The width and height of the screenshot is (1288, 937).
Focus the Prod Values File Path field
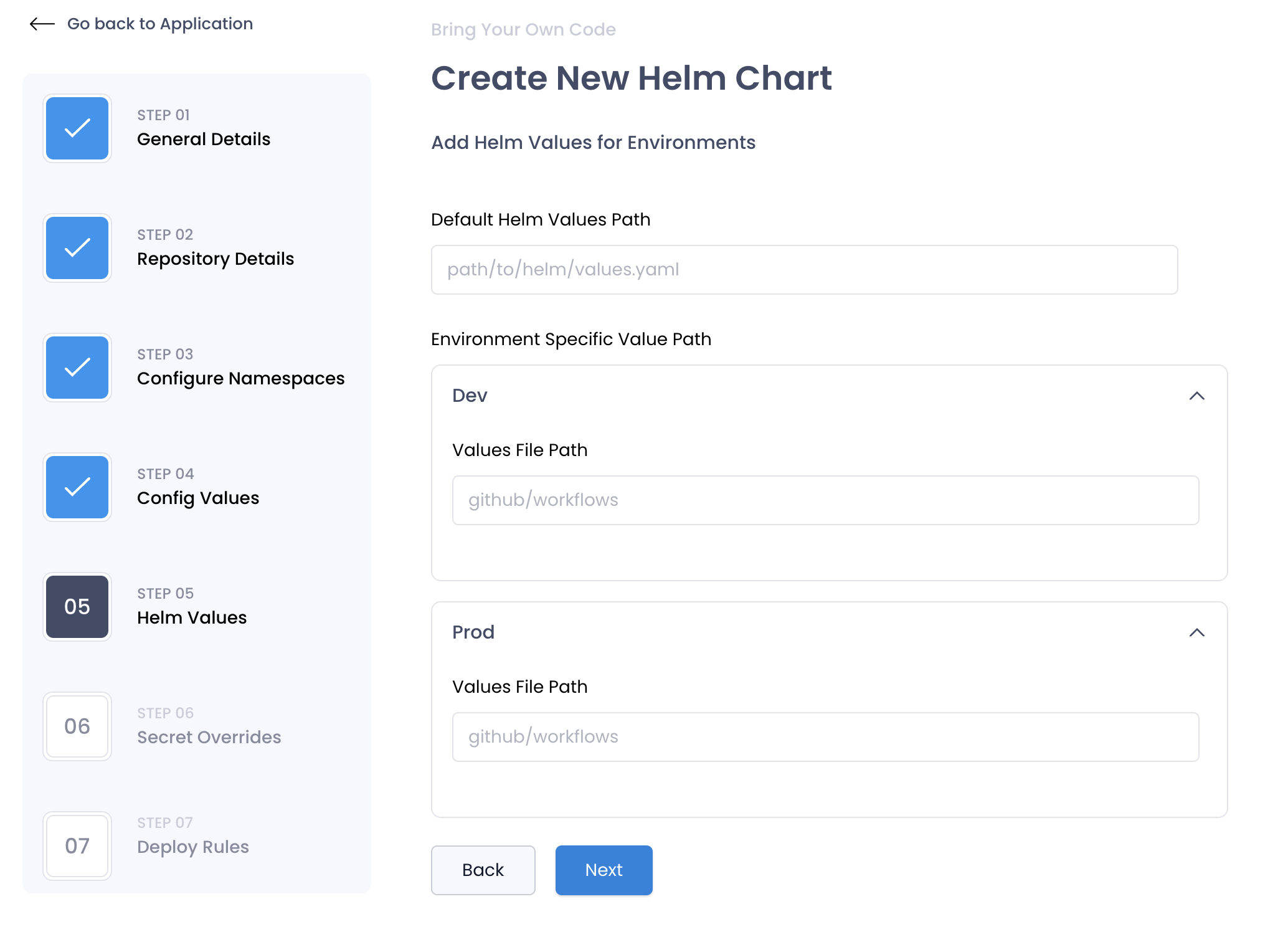coord(825,737)
